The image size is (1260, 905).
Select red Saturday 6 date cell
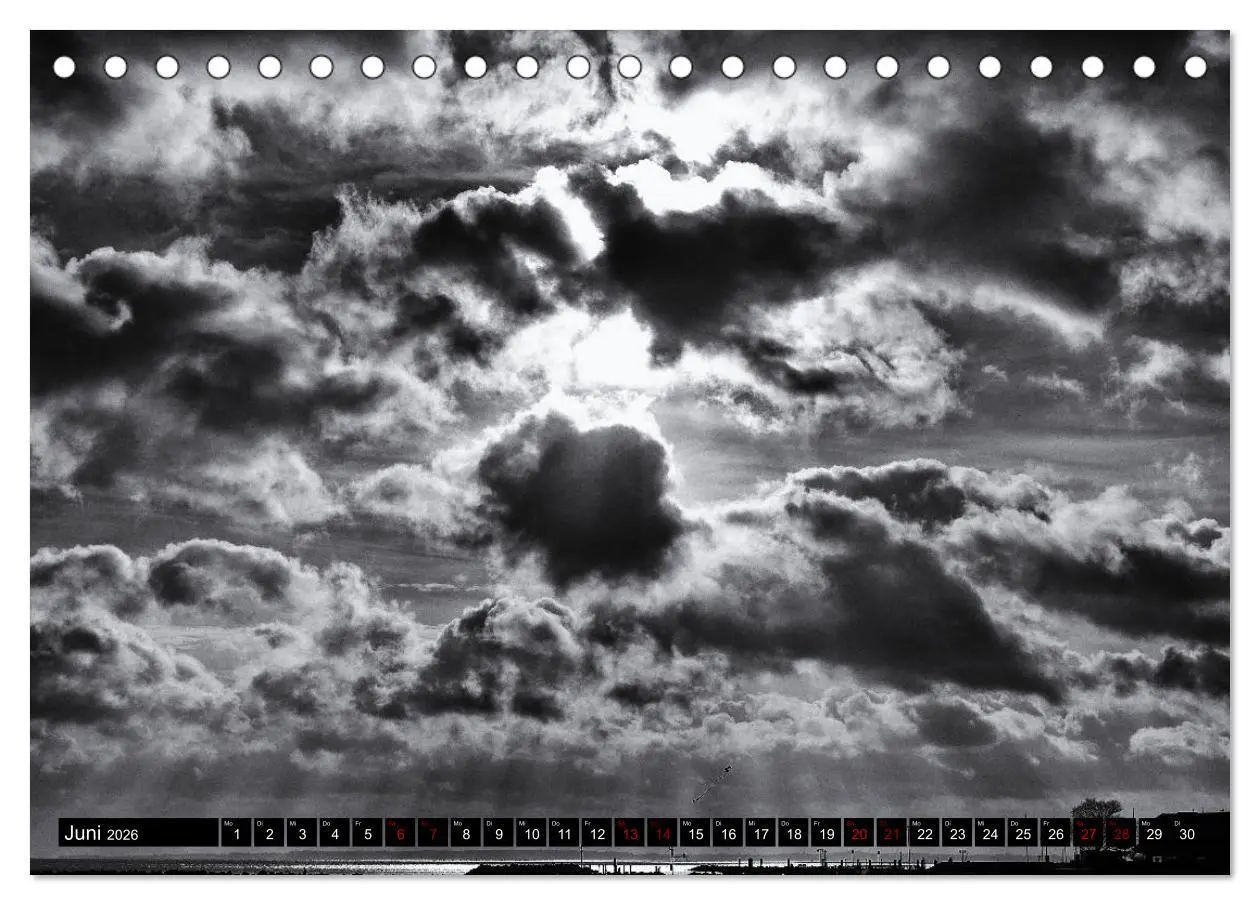(x=400, y=833)
